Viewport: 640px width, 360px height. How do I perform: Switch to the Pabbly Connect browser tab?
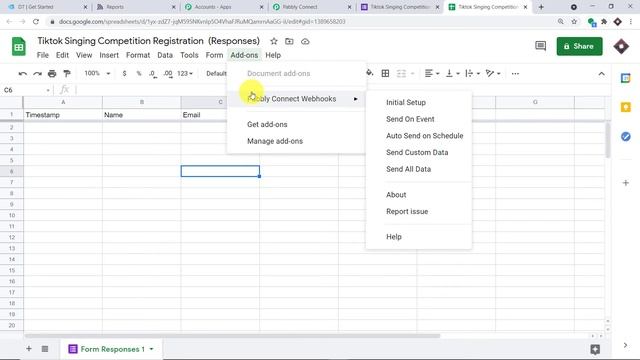pyautogui.click(x=312, y=7)
